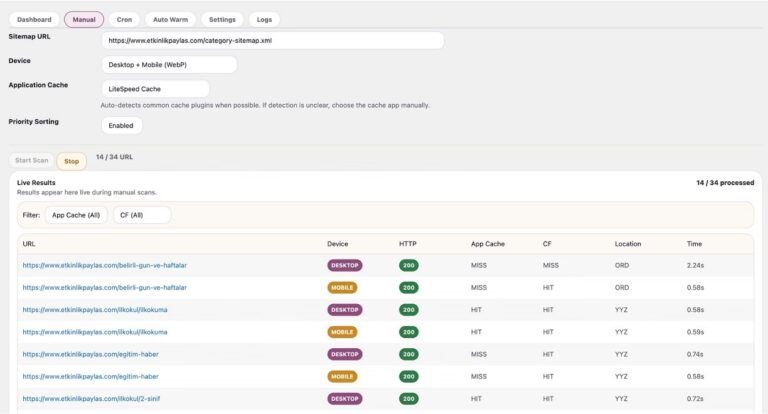Click MOBILE badge for egitim-haber row

coord(342,377)
